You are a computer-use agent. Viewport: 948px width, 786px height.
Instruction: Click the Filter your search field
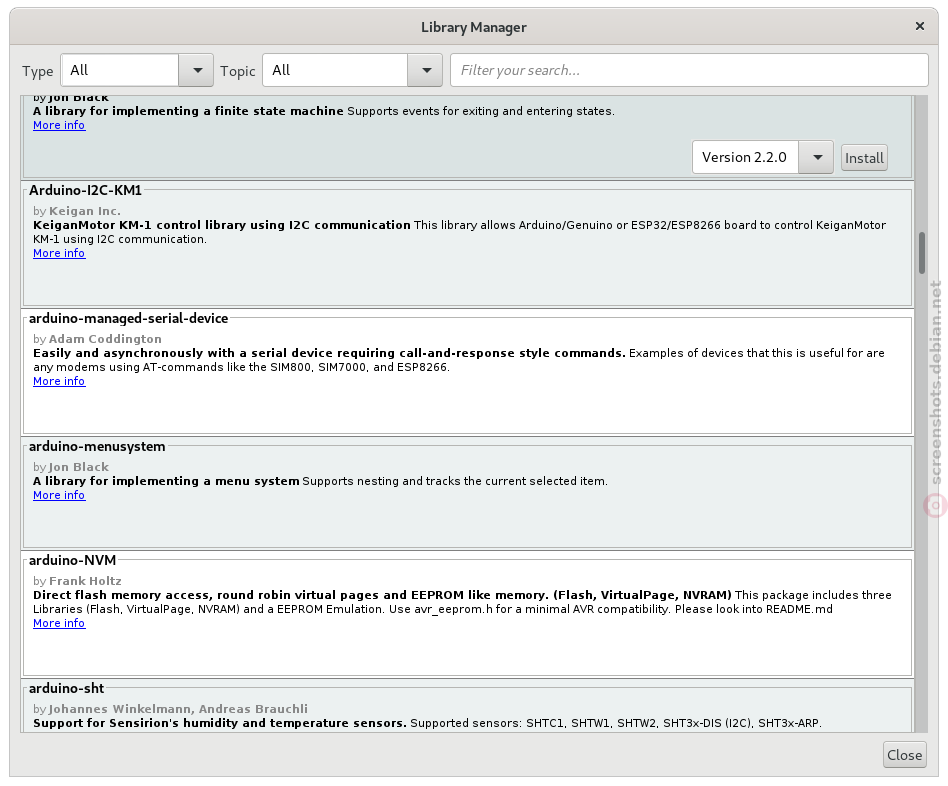[689, 70]
